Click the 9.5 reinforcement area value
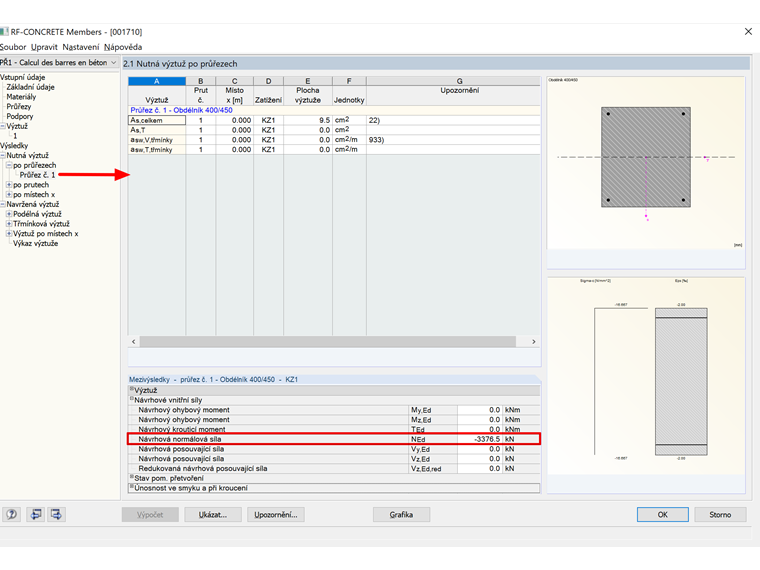The width and height of the screenshot is (760, 570). pos(308,120)
